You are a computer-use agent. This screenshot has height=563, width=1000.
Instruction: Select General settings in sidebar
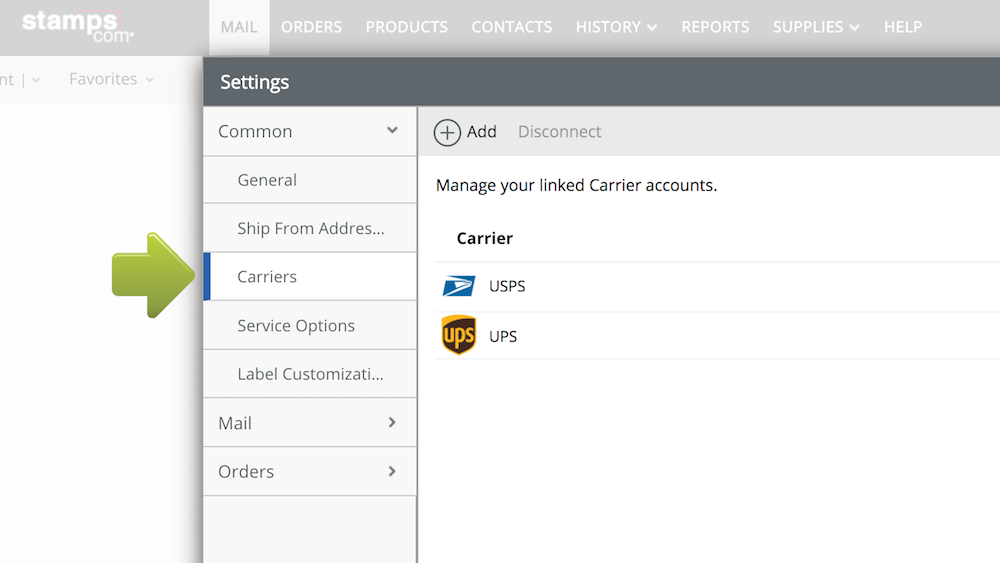click(x=267, y=180)
